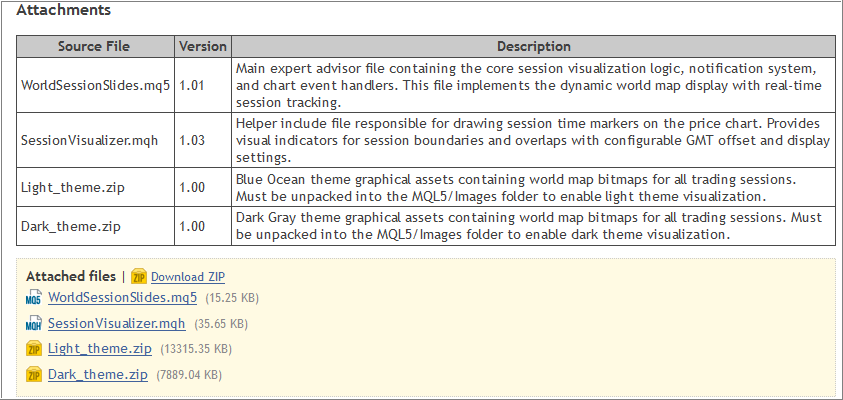Click the Version column header
This screenshot has width=843, height=400.
pos(203,47)
